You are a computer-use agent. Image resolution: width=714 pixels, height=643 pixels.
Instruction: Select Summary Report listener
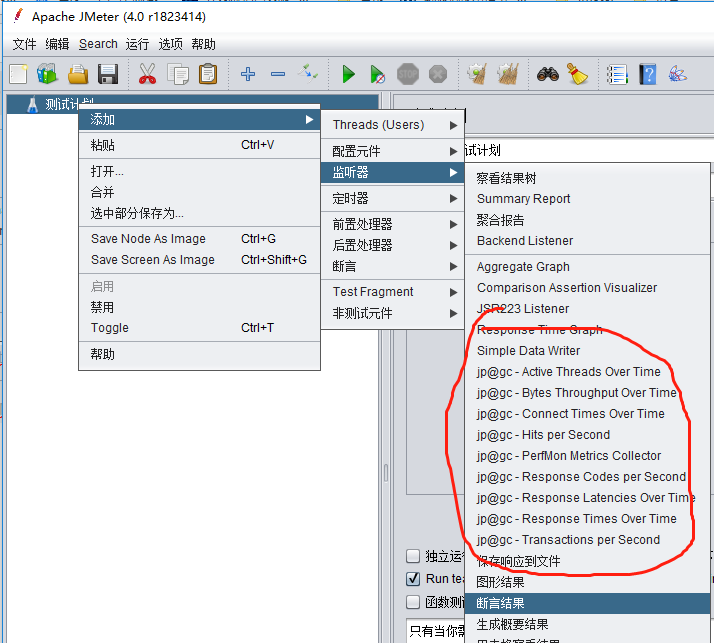(x=587, y=199)
